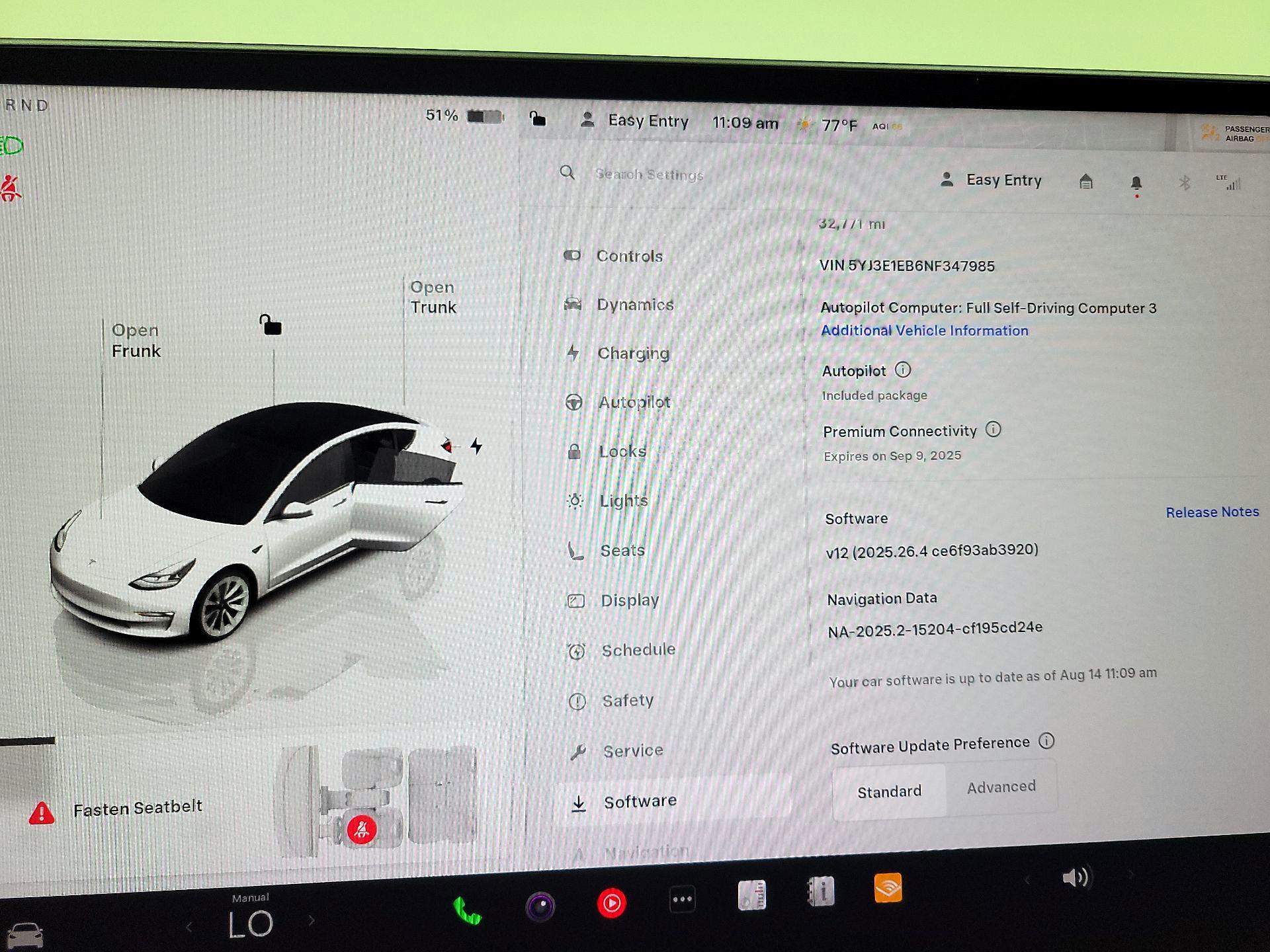Tap the phone icon in bottom dock
This screenshot has height=952, width=1270.
click(467, 911)
